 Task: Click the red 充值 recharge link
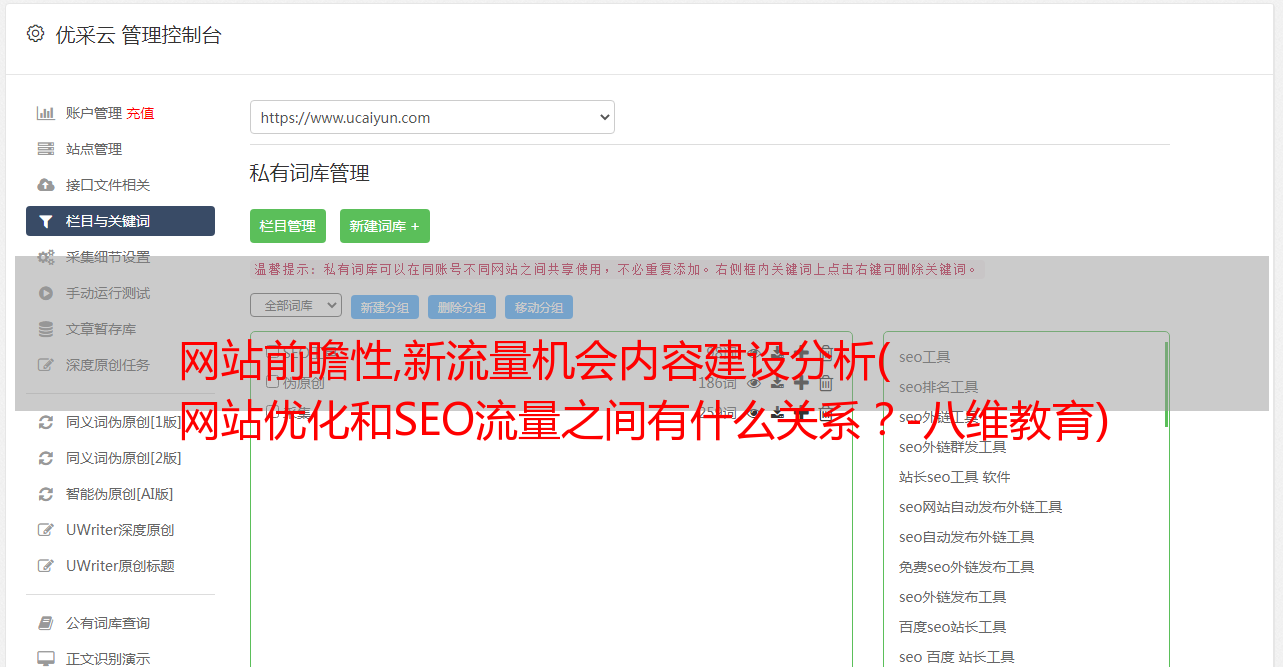coord(140,113)
